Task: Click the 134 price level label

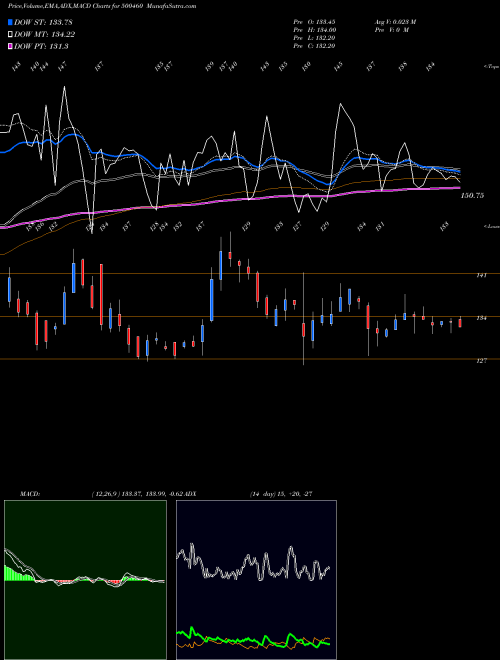Action: pos(481,318)
